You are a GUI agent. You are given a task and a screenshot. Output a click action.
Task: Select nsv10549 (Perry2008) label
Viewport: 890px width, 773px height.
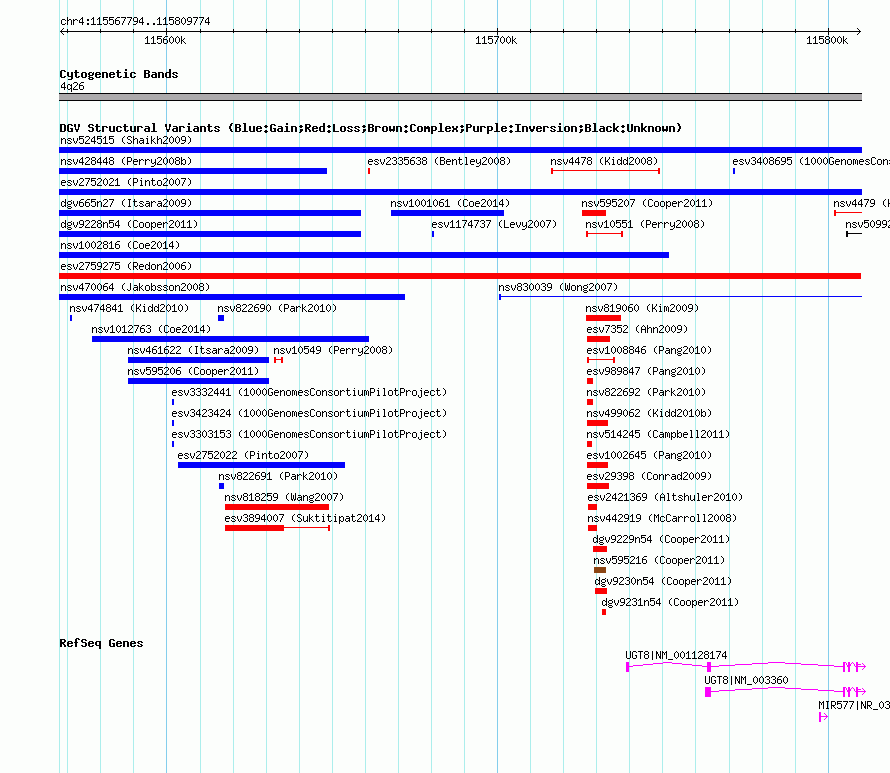pos(333,350)
